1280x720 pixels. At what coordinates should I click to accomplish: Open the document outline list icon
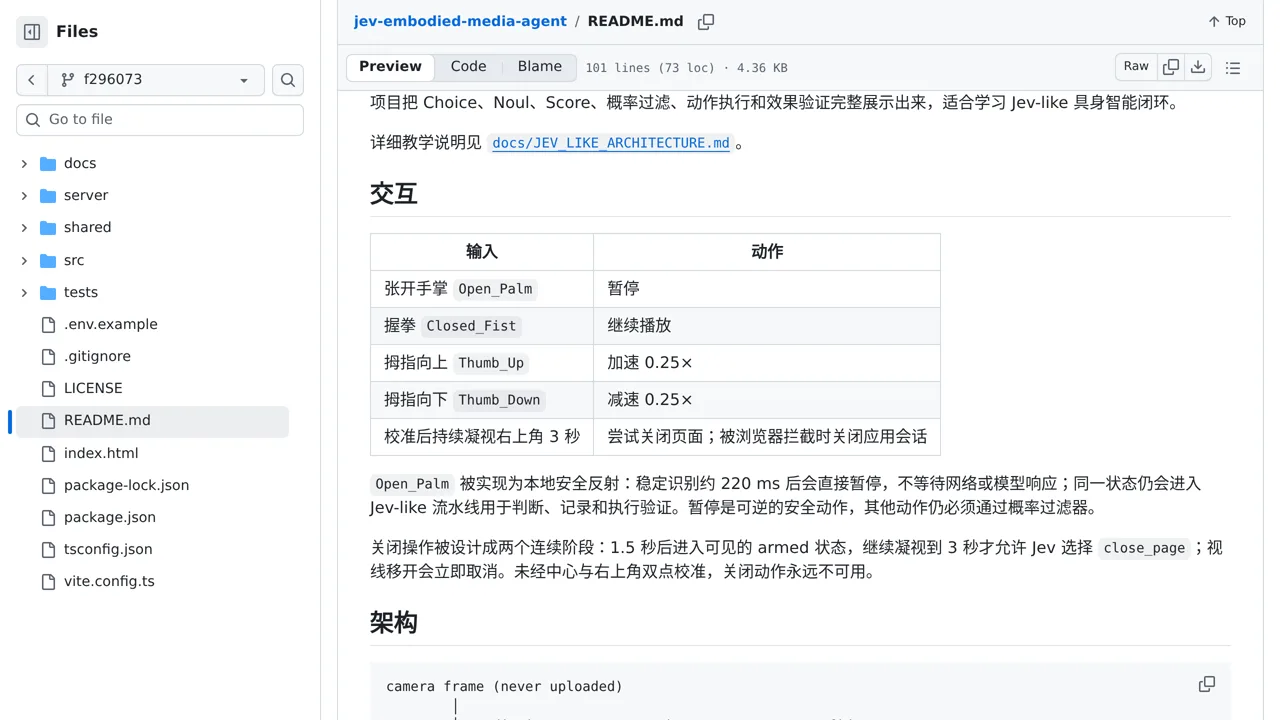point(1233,68)
